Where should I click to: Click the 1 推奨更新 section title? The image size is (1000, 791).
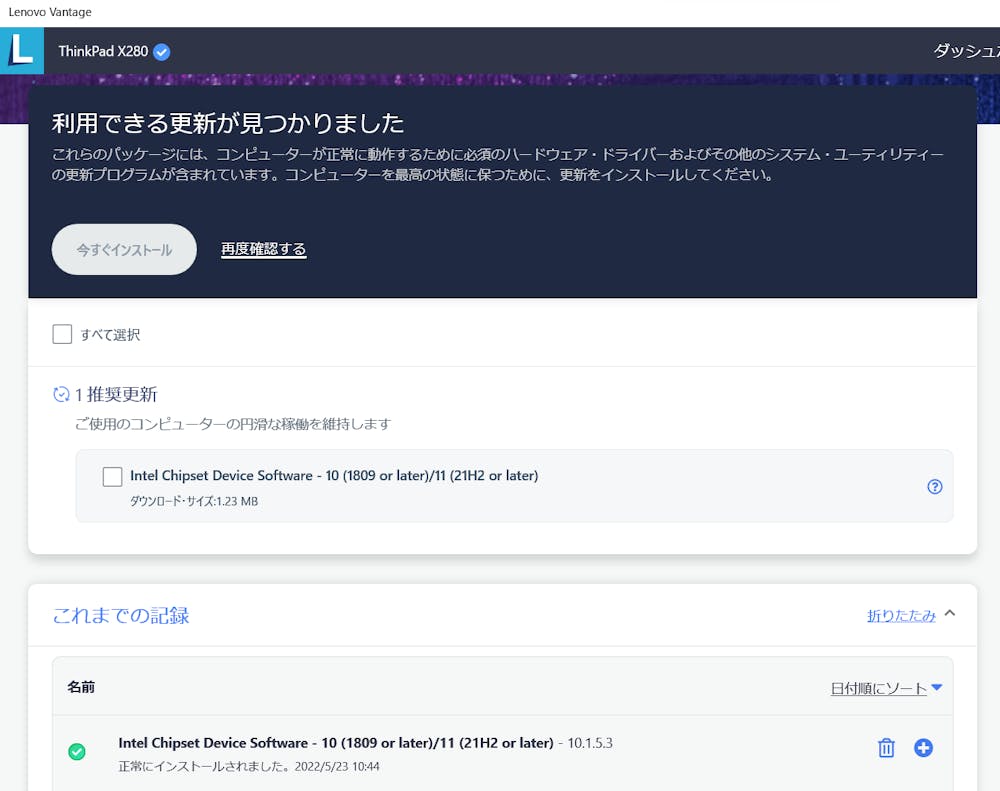(x=115, y=394)
